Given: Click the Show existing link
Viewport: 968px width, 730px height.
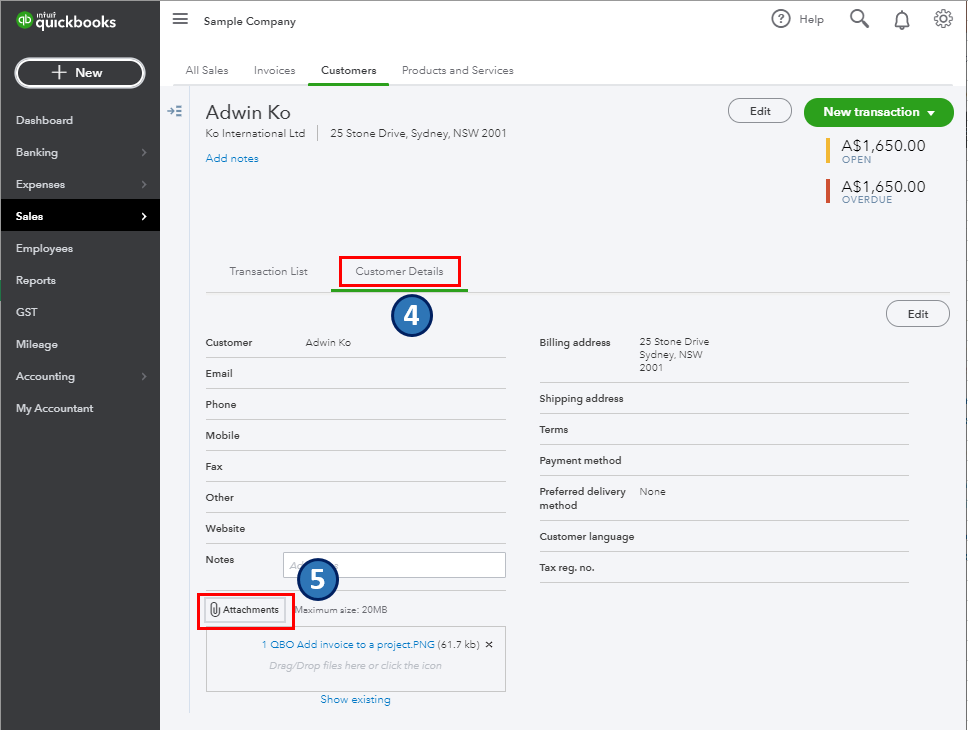Looking at the screenshot, I should (x=355, y=700).
